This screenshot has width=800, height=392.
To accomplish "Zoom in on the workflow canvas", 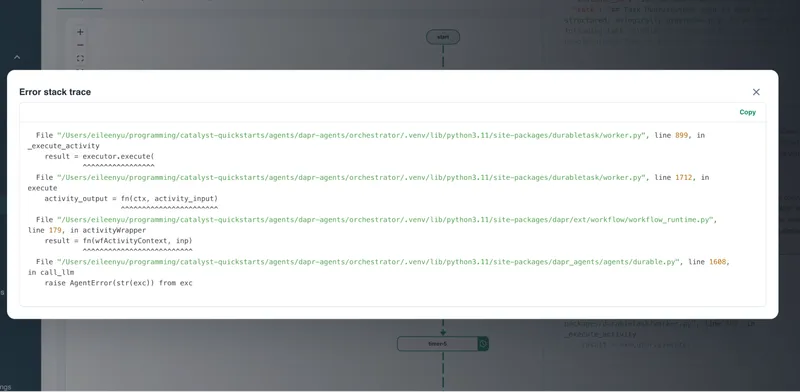I will click(x=80, y=32).
